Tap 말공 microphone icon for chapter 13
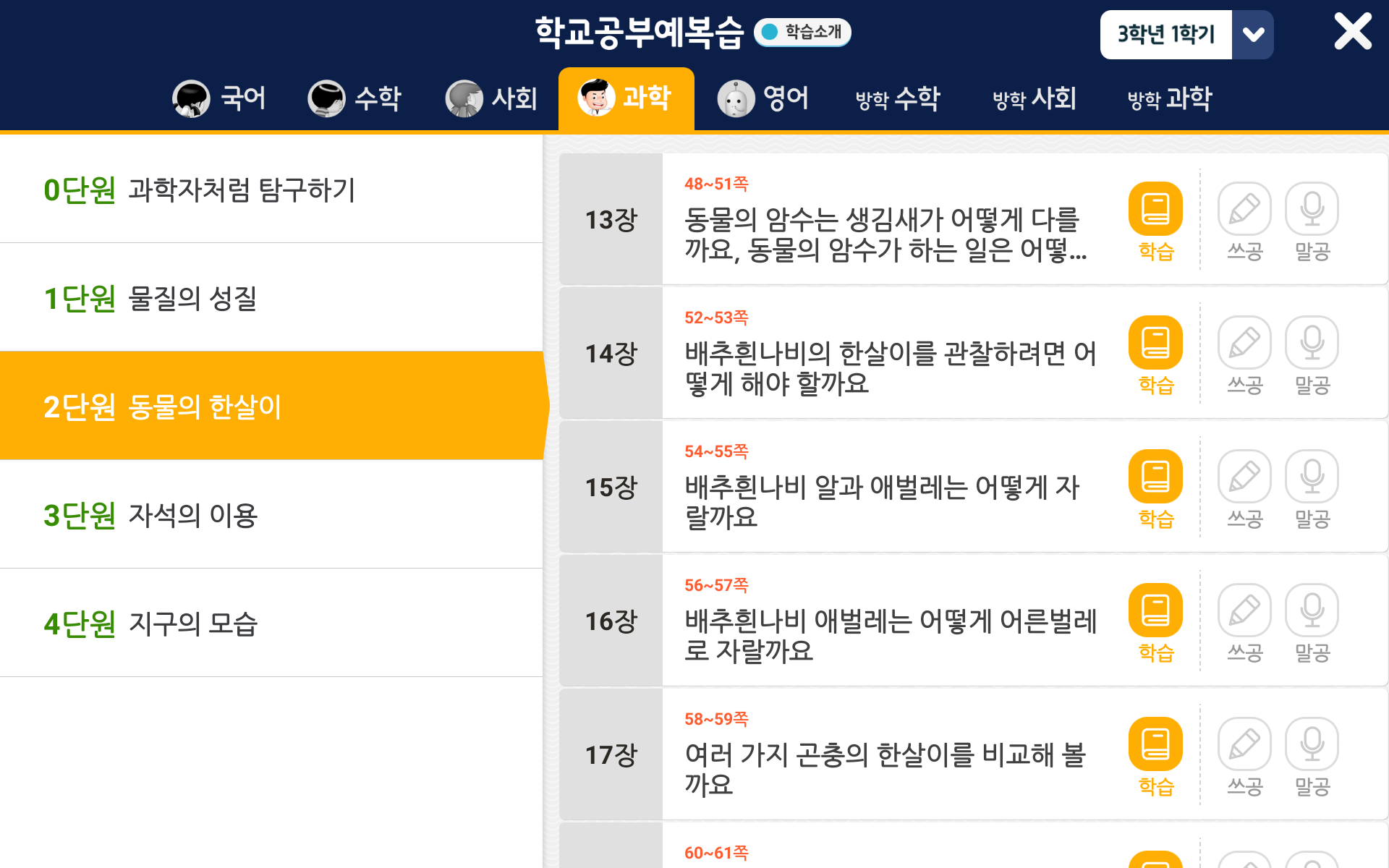This screenshot has width=1389, height=868. click(x=1312, y=210)
